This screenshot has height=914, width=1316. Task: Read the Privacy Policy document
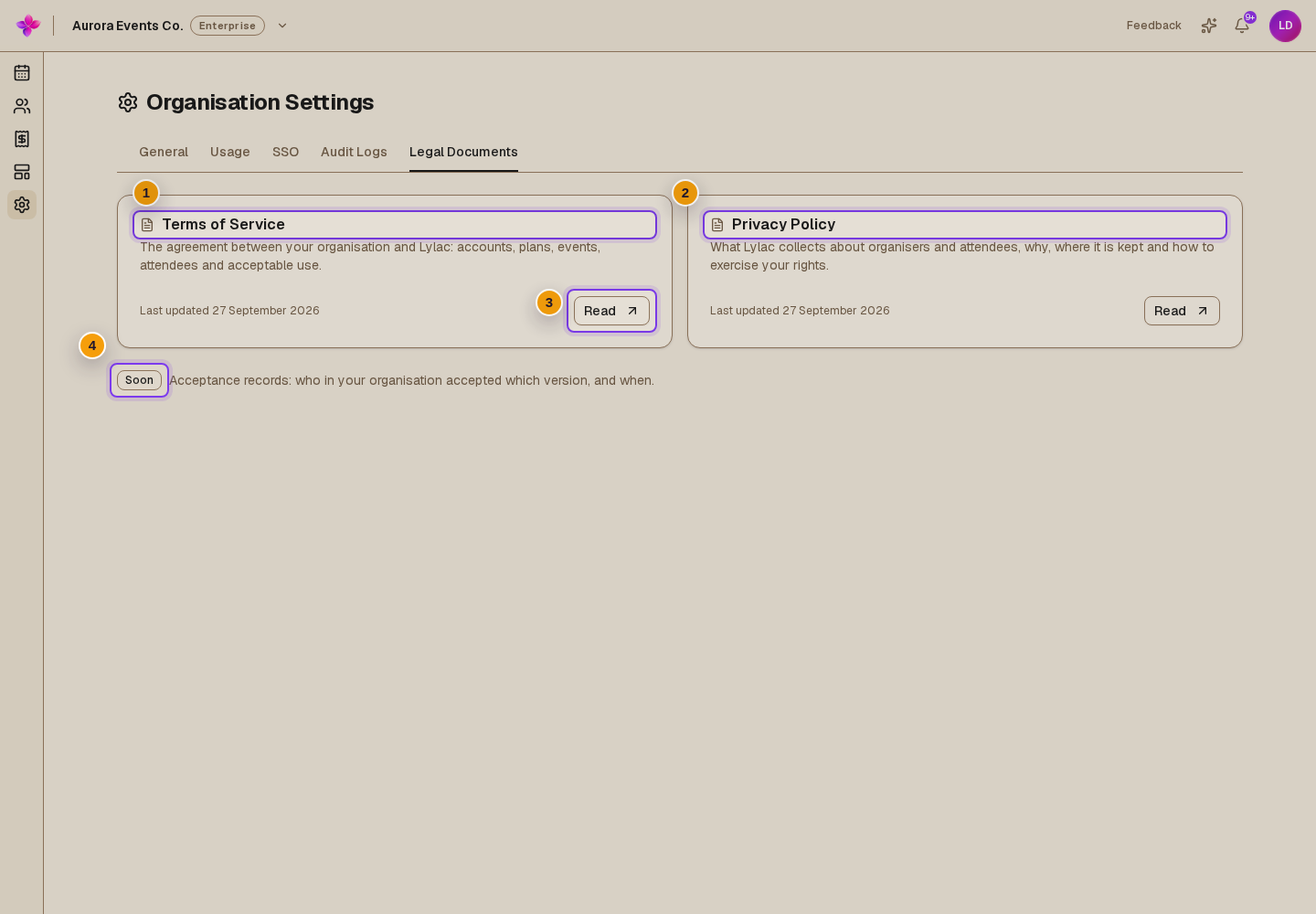[1182, 311]
